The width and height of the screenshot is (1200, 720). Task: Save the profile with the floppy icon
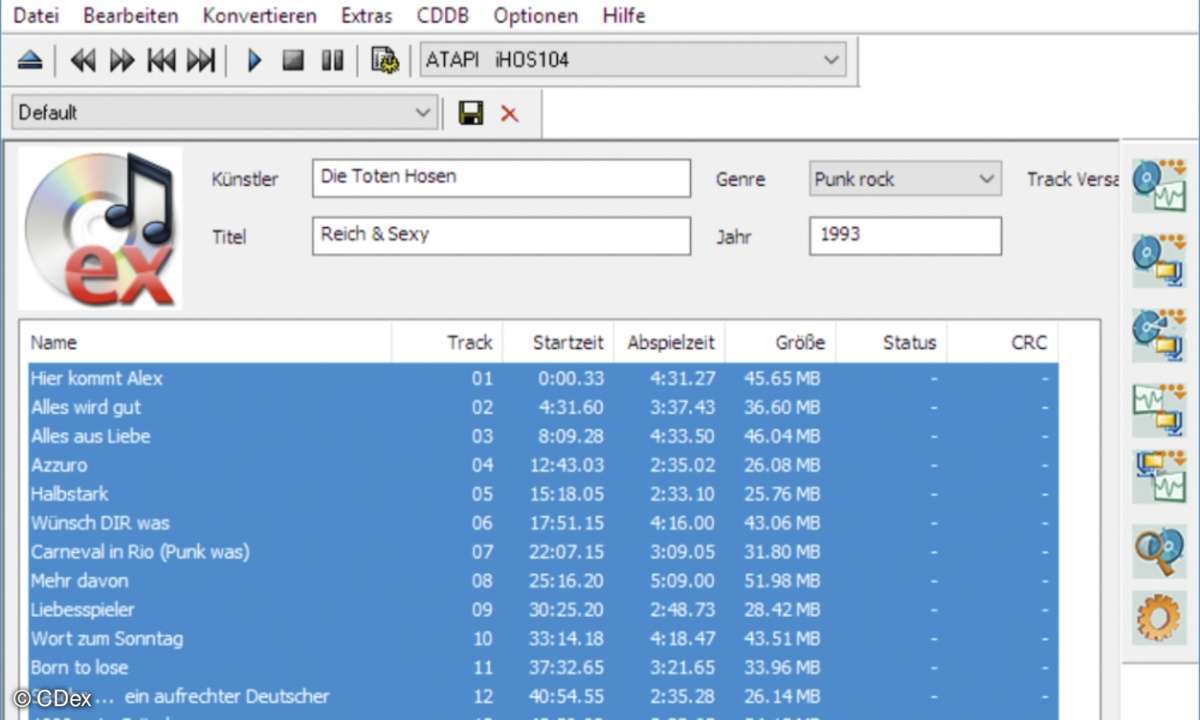click(x=471, y=113)
